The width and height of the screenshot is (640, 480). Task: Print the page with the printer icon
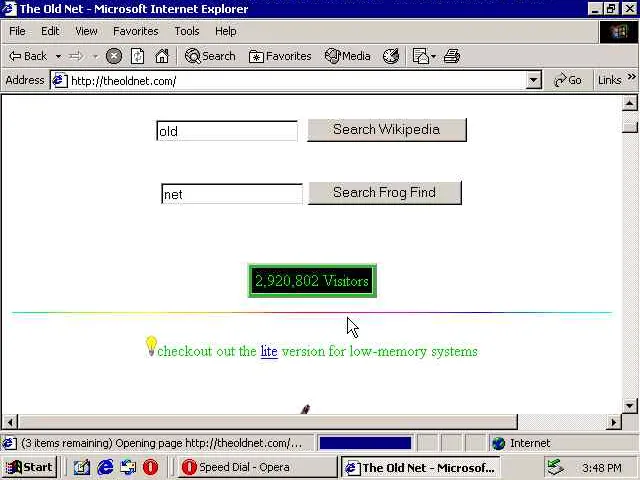tap(452, 56)
